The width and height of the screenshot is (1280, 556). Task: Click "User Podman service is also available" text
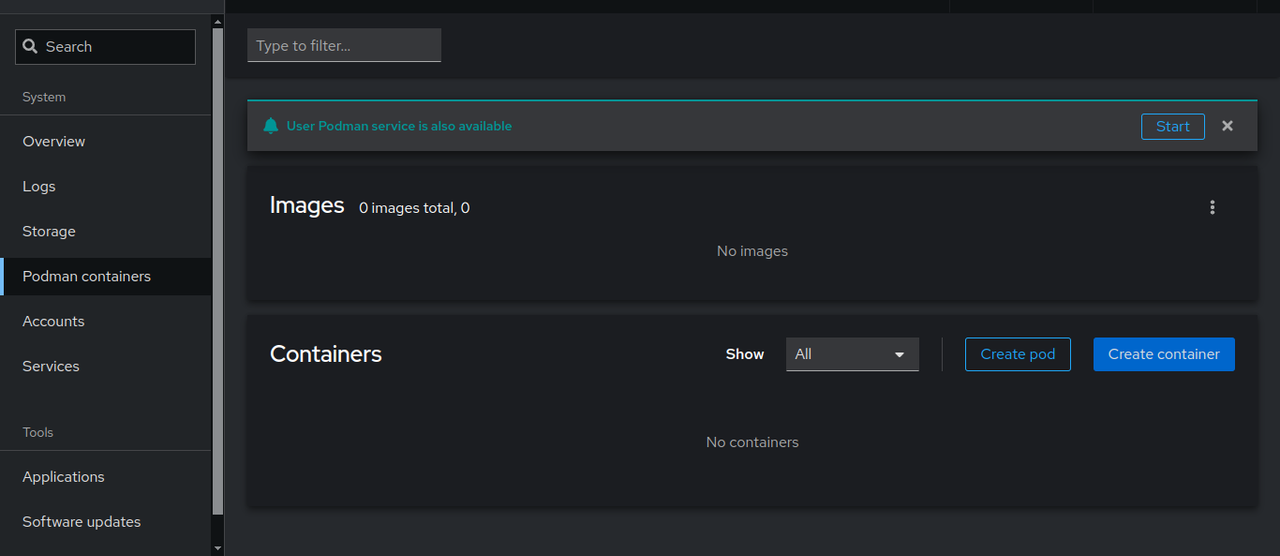[x=399, y=126]
